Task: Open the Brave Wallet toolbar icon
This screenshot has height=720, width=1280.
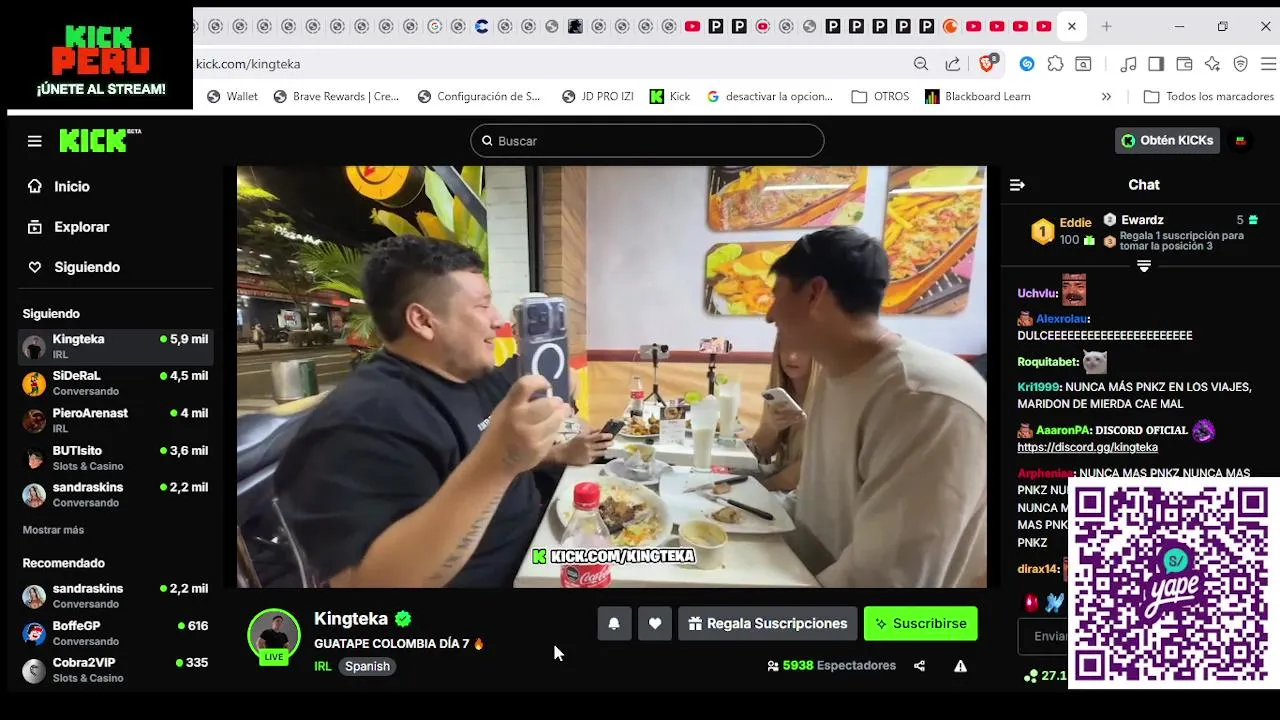Action: click(x=1184, y=64)
